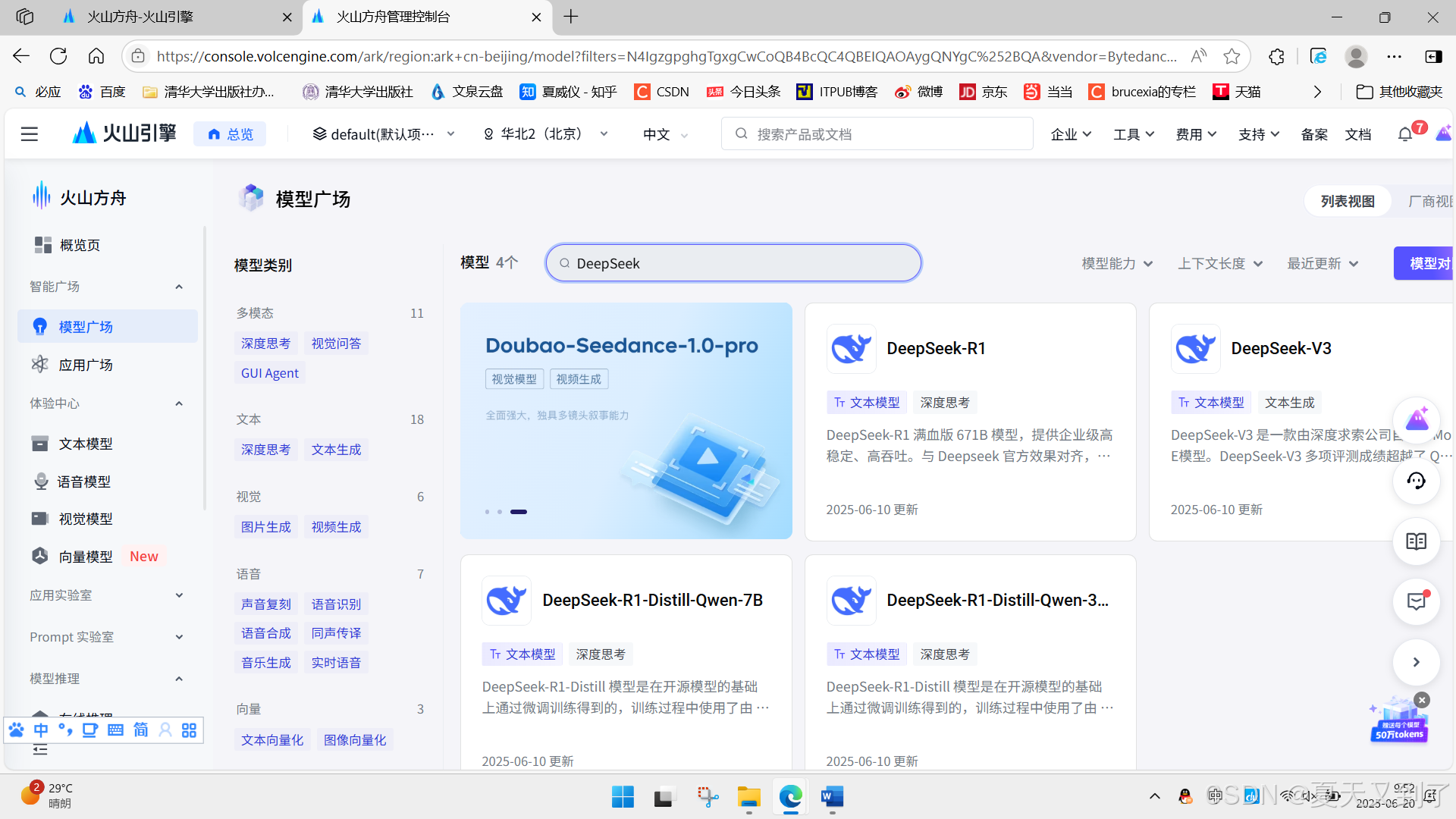Toggle the 深度思考 filter under 多模态
This screenshot has width=1456, height=819.
click(x=265, y=344)
